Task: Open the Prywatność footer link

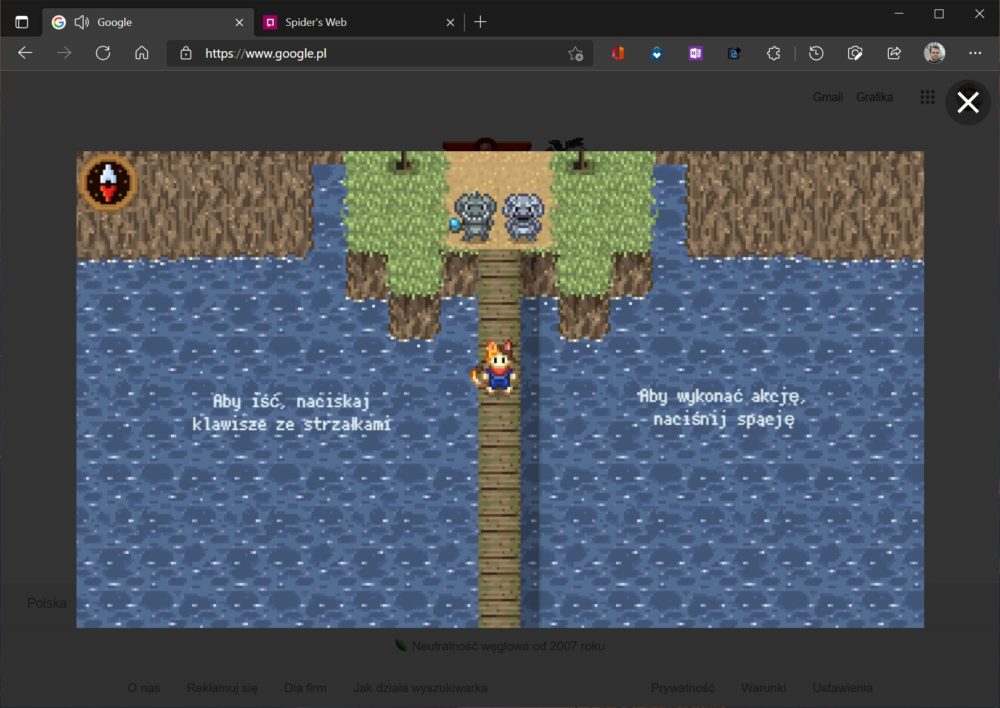Action: [682, 688]
